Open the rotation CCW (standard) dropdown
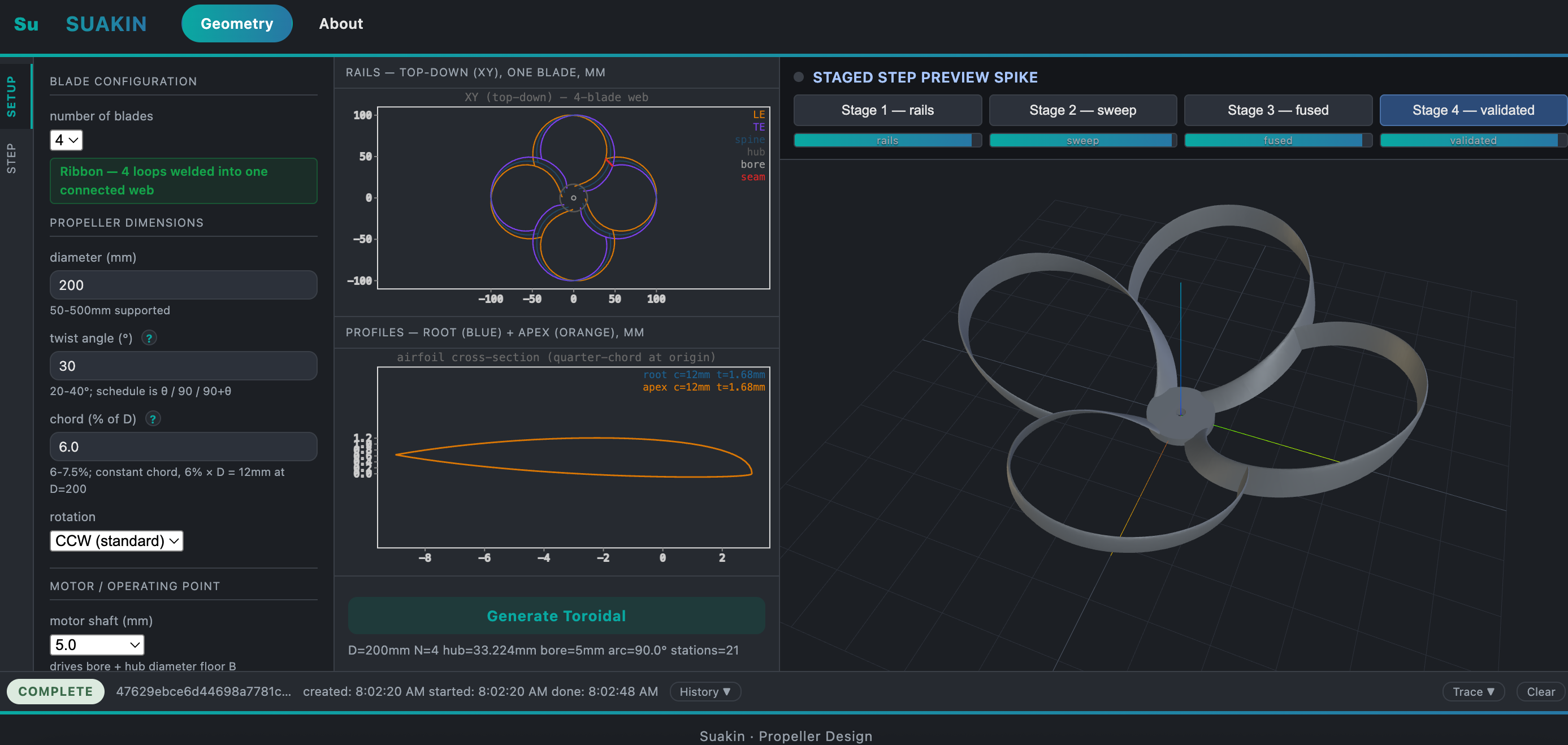Viewport: 1568px width, 745px height. tap(116, 540)
